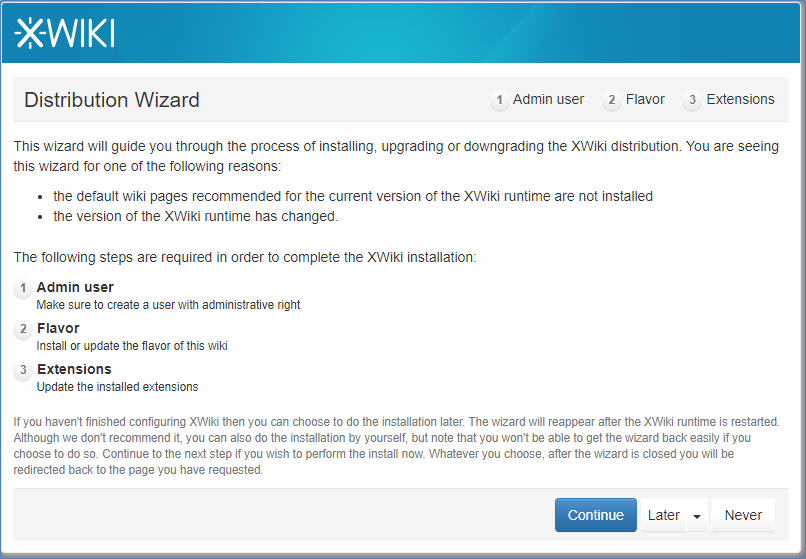Image resolution: width=806 pixels, height=559 pixels.
Task: Click 'the version of the XWiki runtime has changed' bullet
Action: click(x=196, y=217)
